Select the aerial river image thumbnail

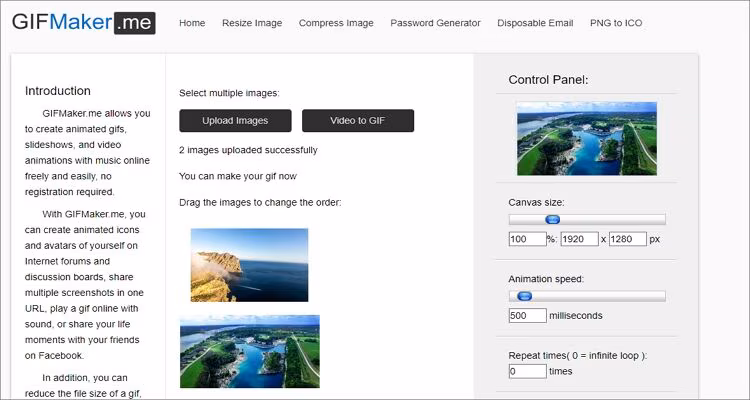[x=250, y=351]
